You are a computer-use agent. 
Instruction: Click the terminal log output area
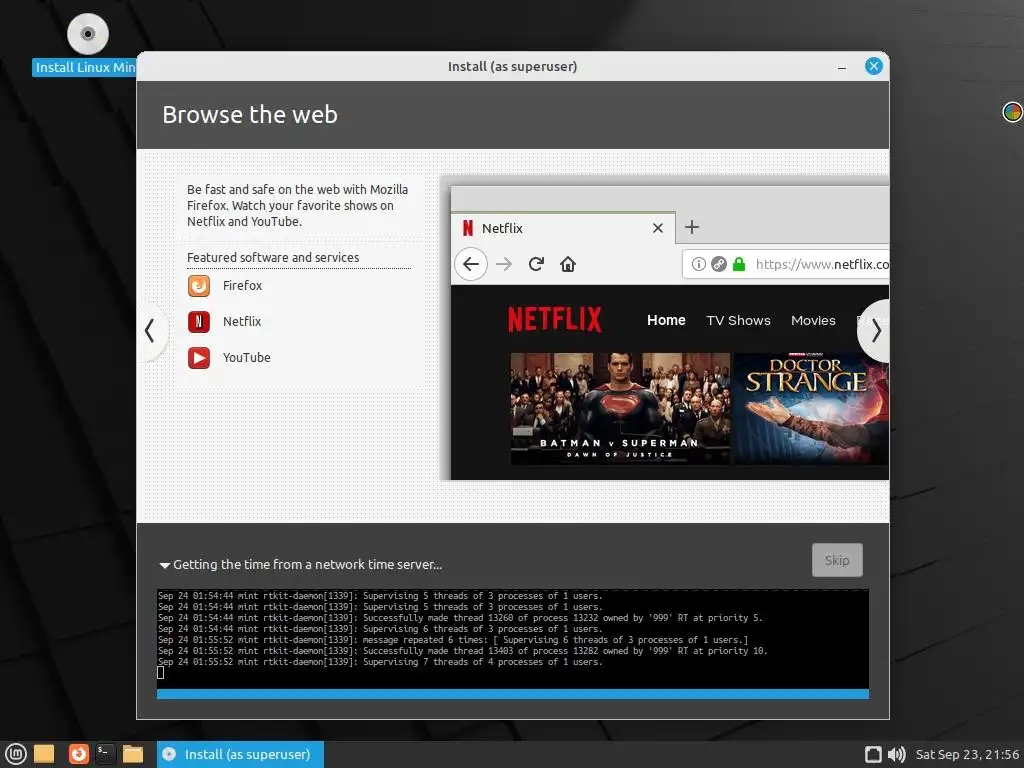(513, 639)
